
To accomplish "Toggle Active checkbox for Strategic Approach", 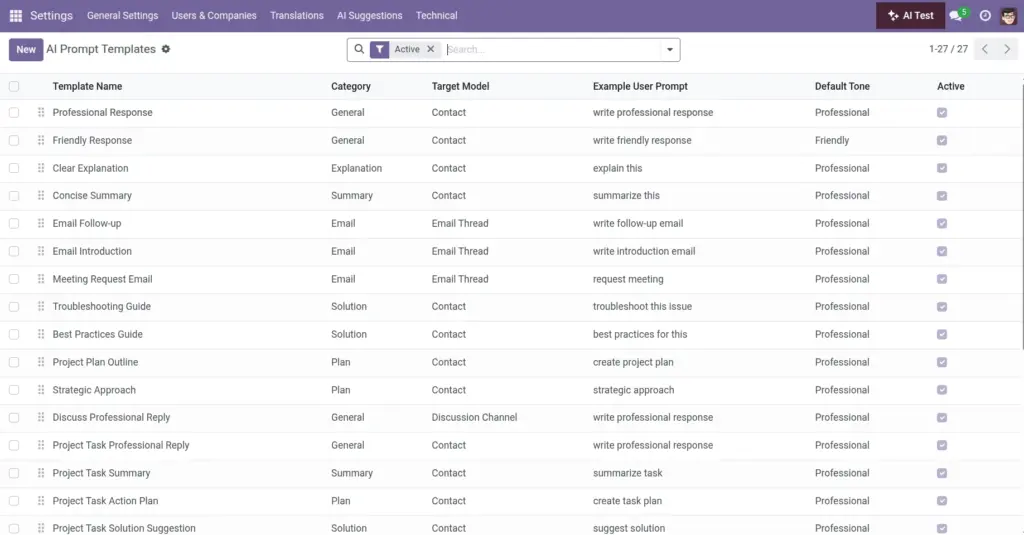I will click(x=942, y=390).
